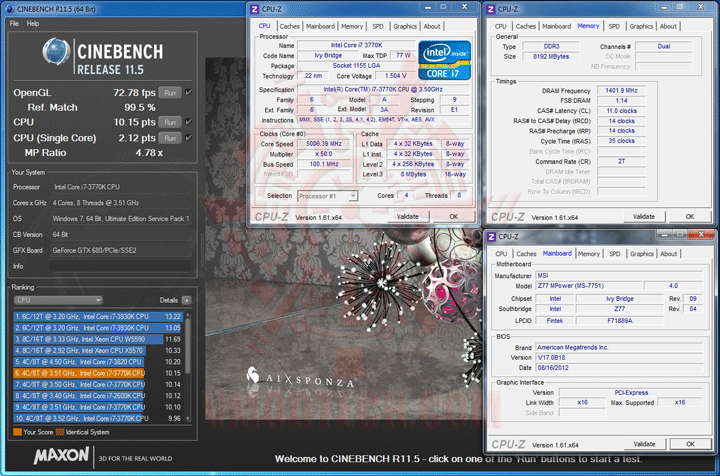This screenshot has width=720, height=476.
Task: Click the Intel Core i7 3770K name field
Action: 356,45
